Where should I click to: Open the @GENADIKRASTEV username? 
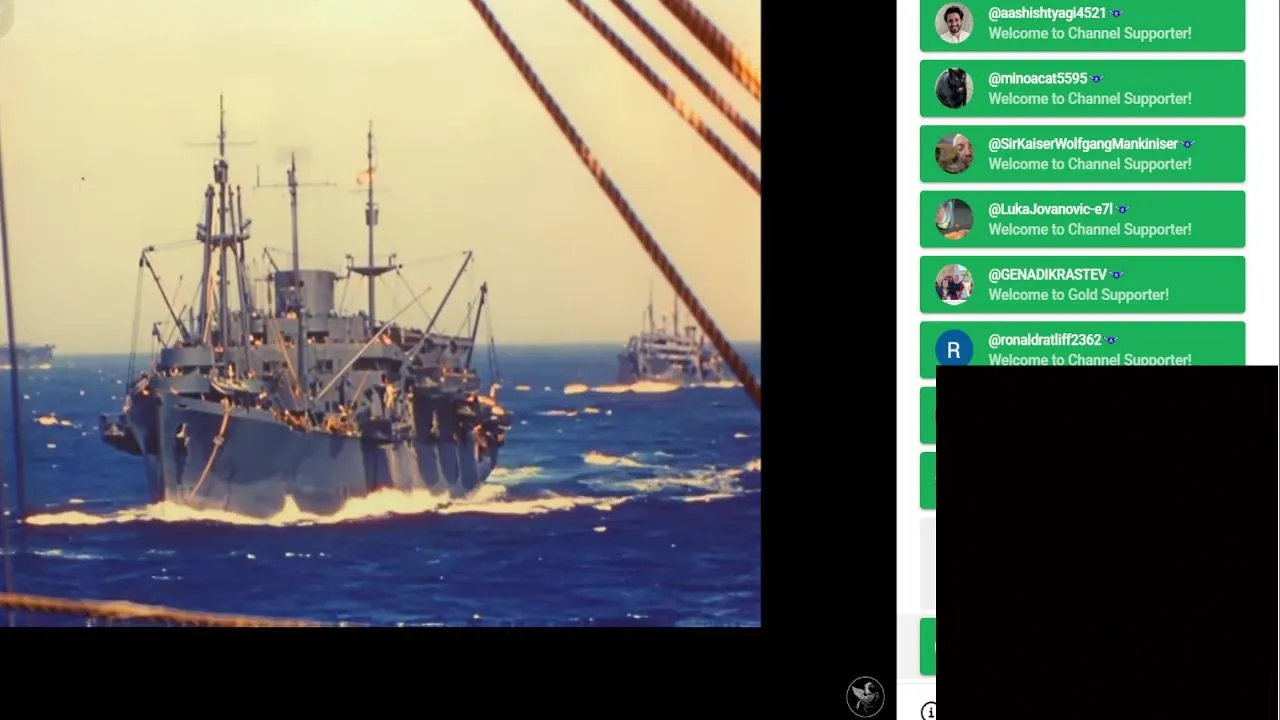tap(1047, 274)
